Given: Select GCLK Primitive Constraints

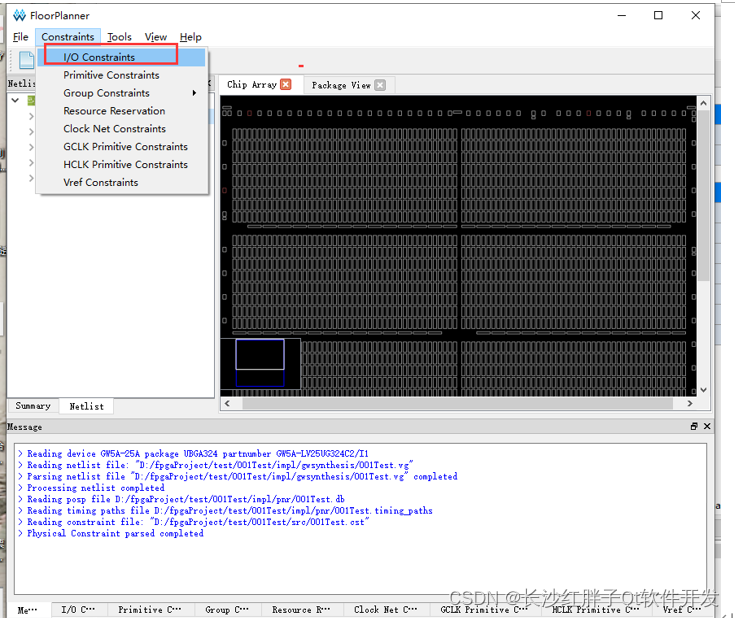Looking at the screenshot, I should pos(121,146).
